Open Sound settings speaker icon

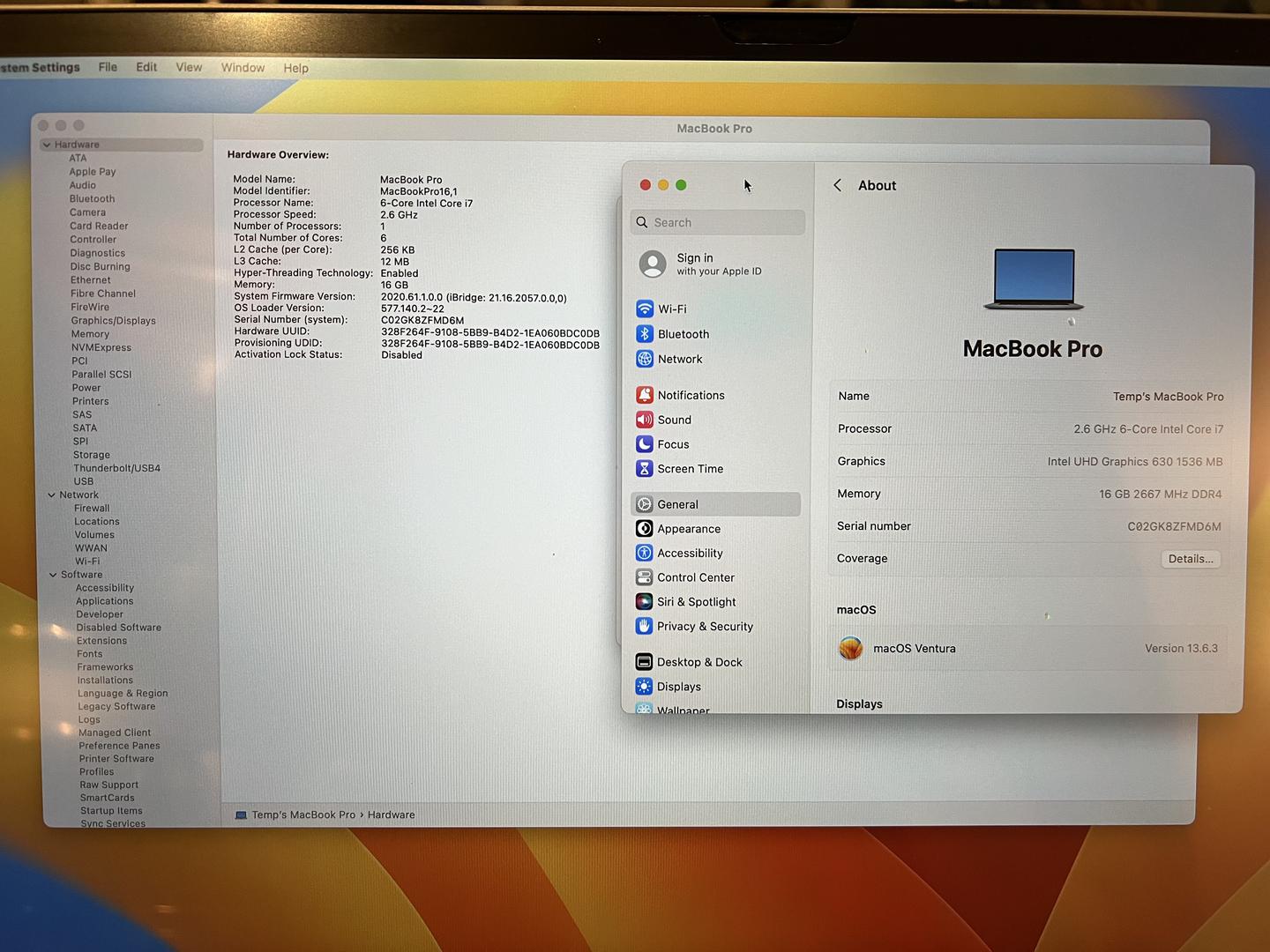click(x=645, y=420)
